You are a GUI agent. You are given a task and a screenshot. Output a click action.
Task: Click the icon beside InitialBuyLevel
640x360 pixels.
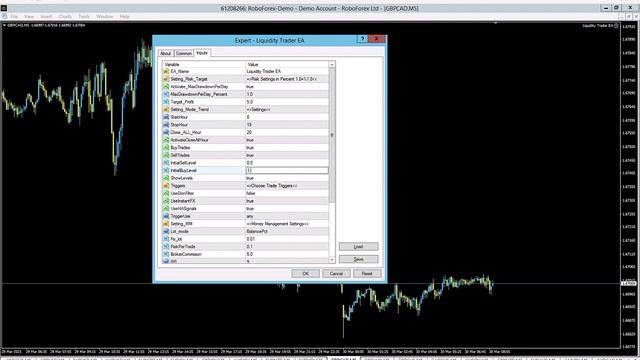[166, 171]
